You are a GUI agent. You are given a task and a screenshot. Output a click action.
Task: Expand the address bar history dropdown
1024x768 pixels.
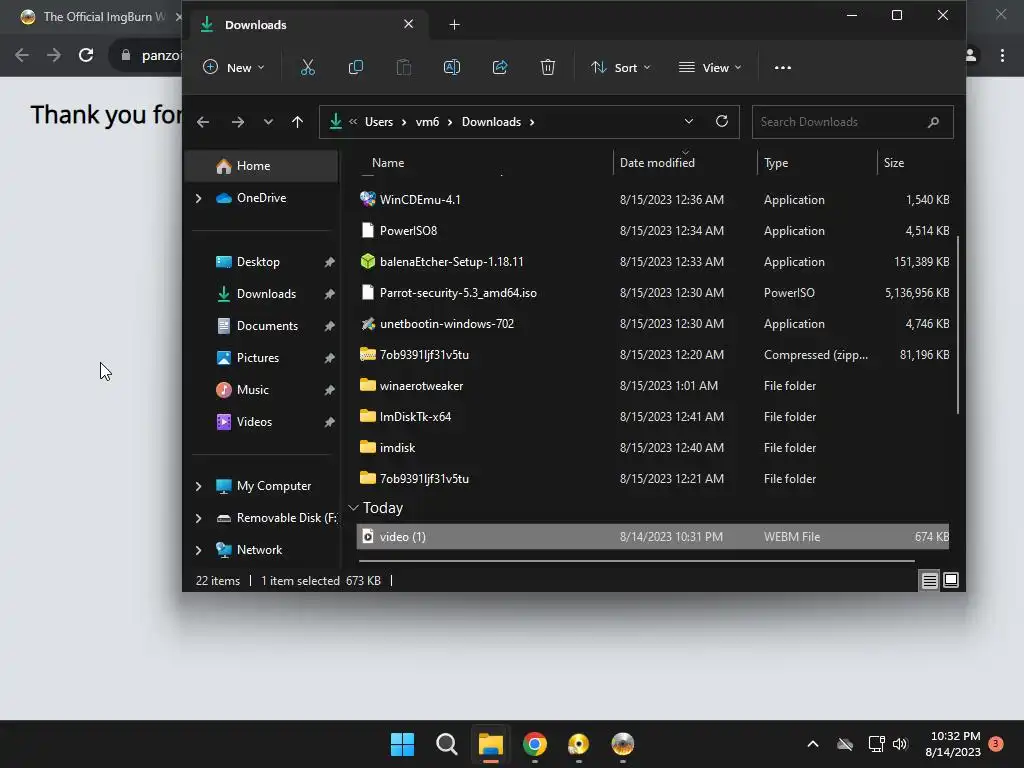(688, 121)
